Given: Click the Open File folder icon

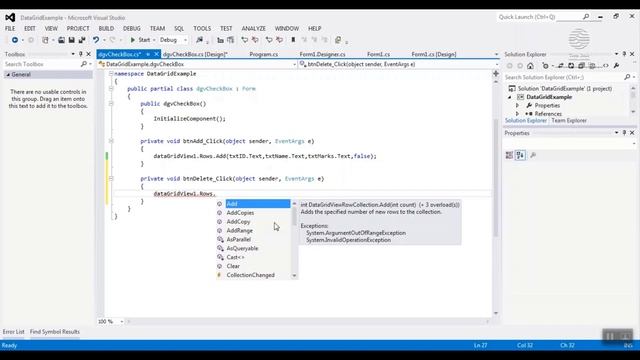Looking at the screenshot, I should point(61,40).
